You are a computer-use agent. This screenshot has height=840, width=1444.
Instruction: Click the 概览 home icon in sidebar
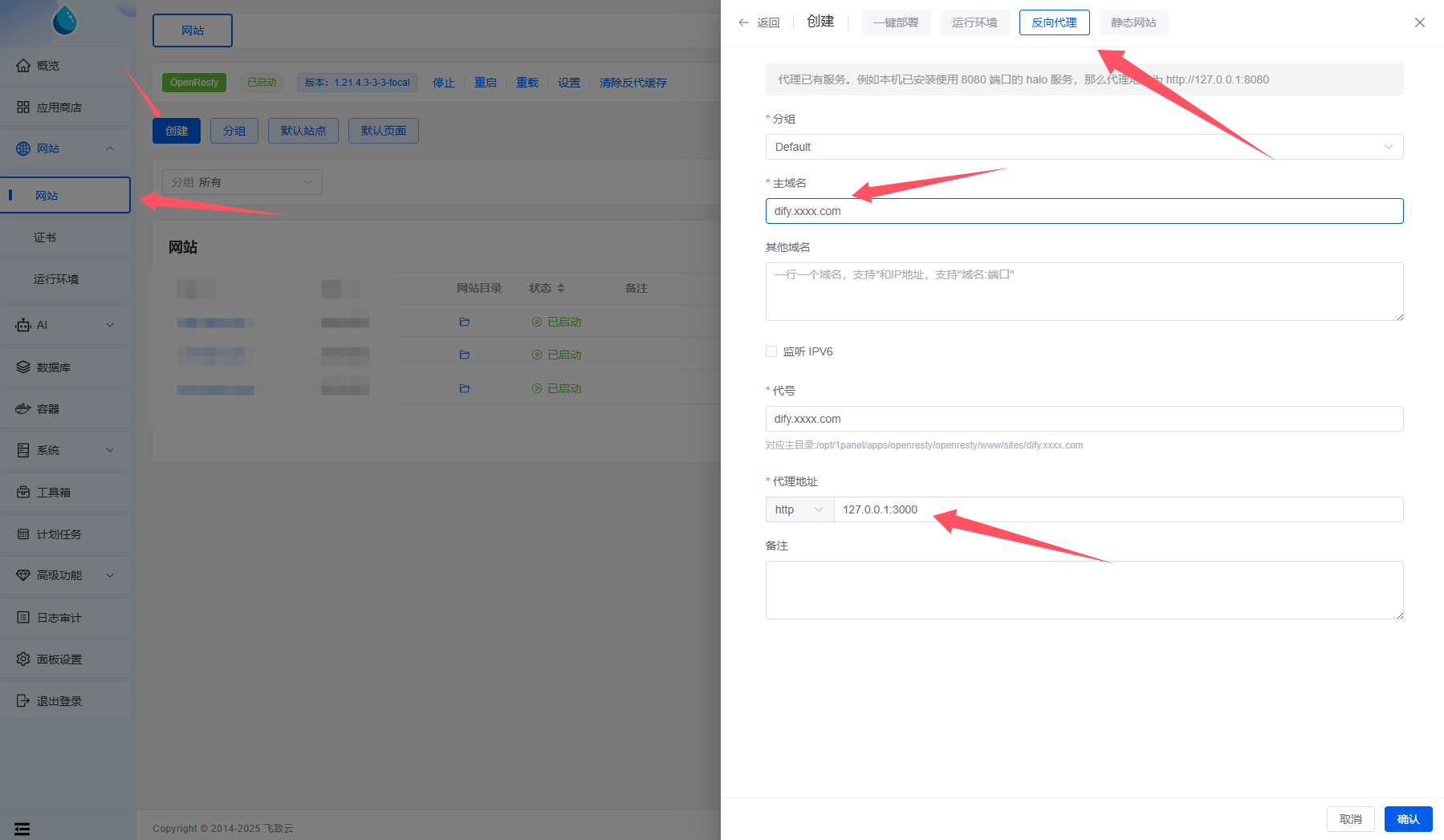click(23, 66)
